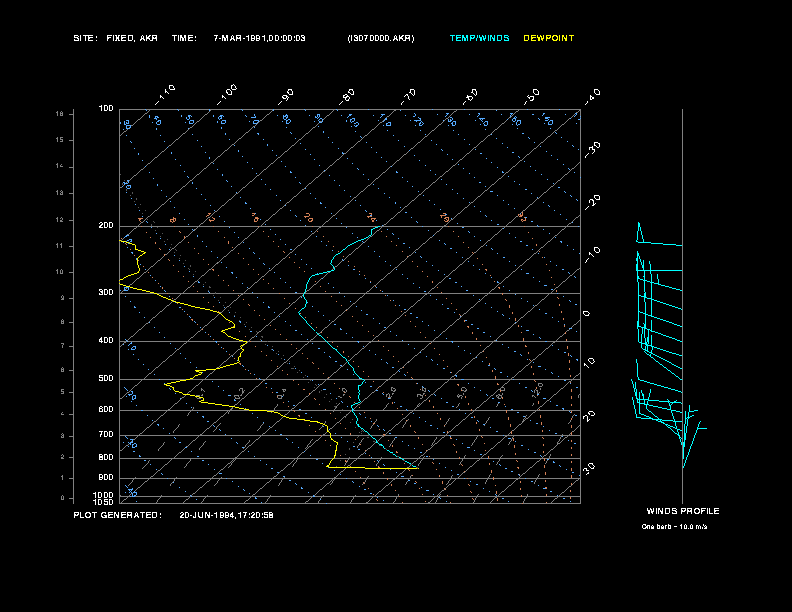The image size is (792, 612).
Task: Click the 12 label on height scale
Action: coord(60,220)
